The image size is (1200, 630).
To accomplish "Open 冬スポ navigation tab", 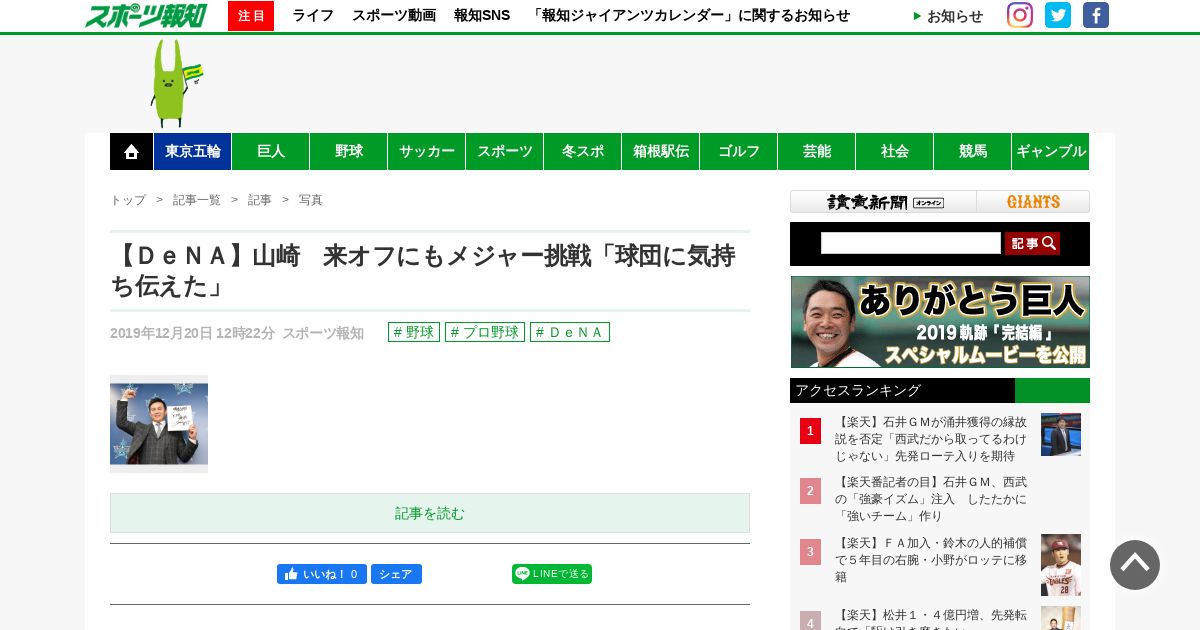I will tap(583, 151).
